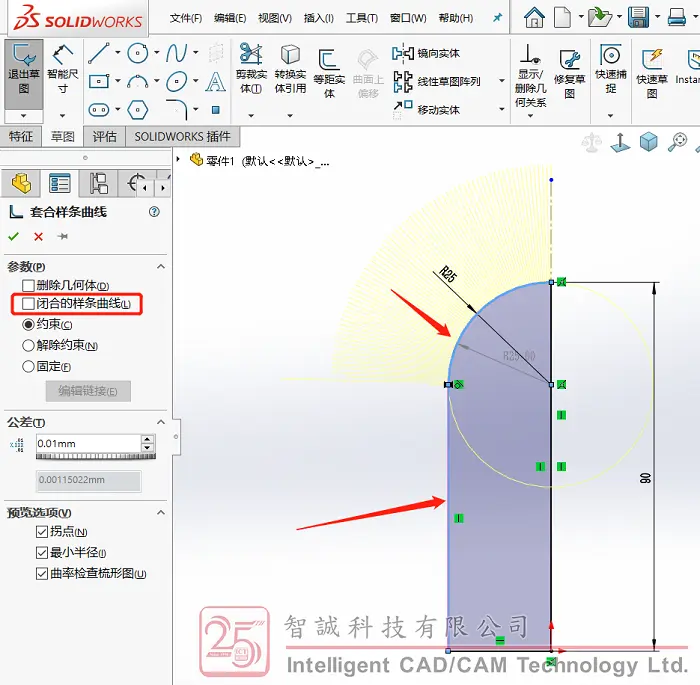Collapse the 公差(T) section chevron

(161, 422)
